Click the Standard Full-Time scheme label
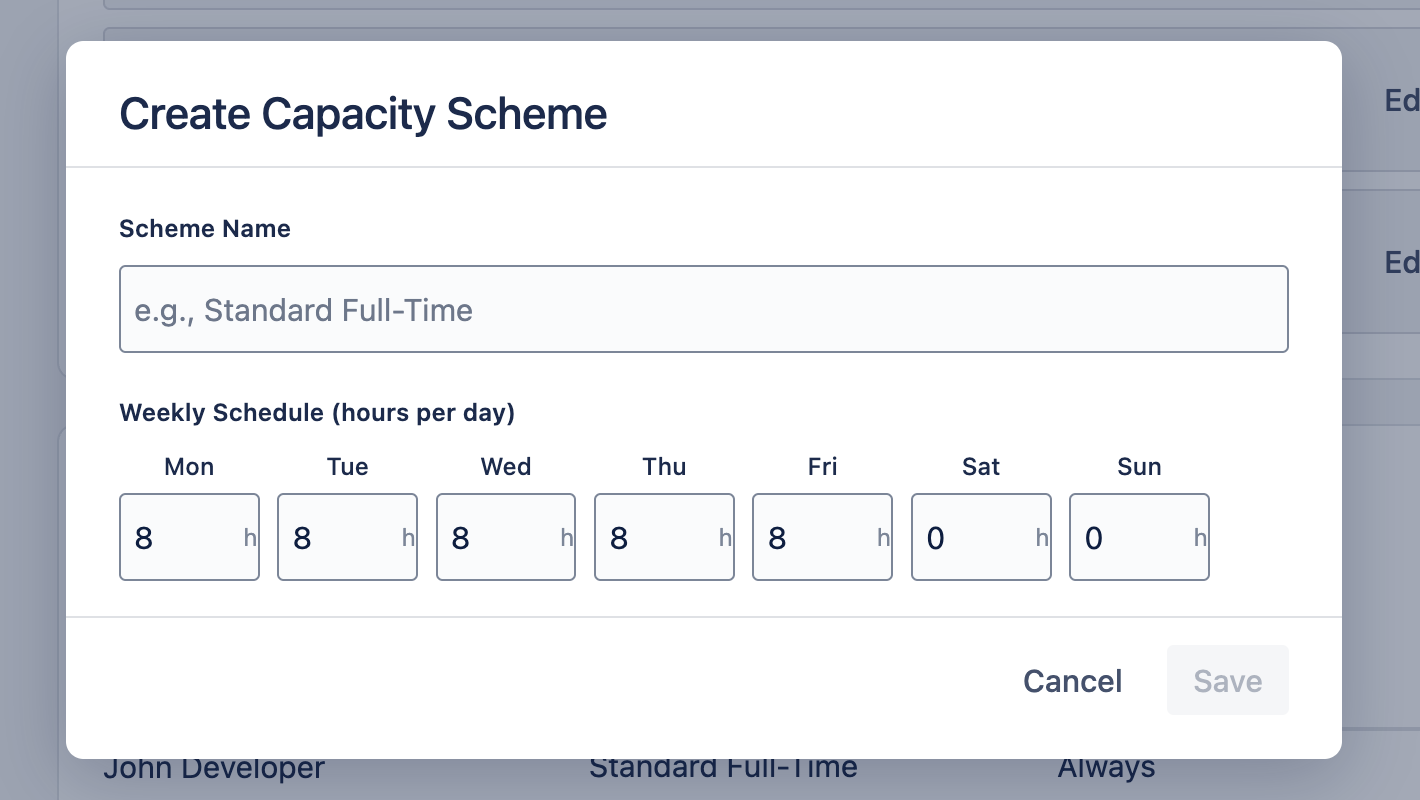 click(x=723, y=766)
